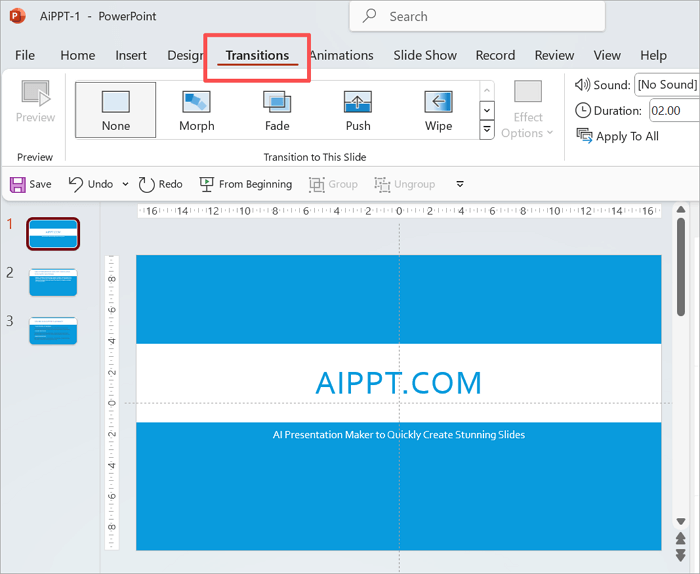Screen dimensions: 700x574
Task: Go to previous slide with double-up arrow
Action: click(x=681, y=538)
